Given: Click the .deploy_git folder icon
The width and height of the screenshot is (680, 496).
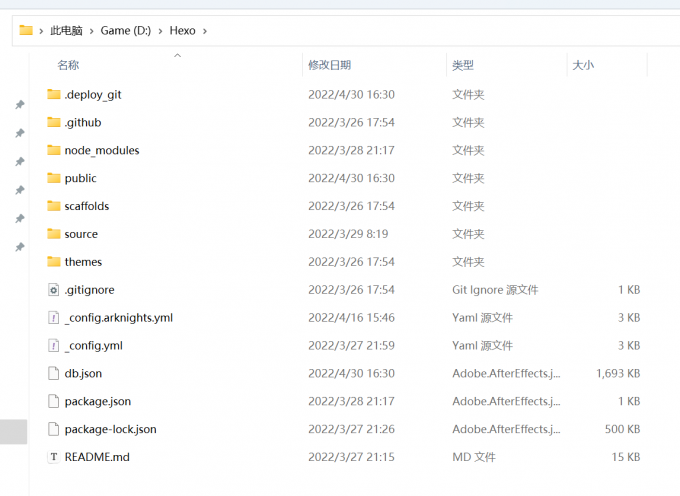Looking at the screenshot, I should 54,95.
